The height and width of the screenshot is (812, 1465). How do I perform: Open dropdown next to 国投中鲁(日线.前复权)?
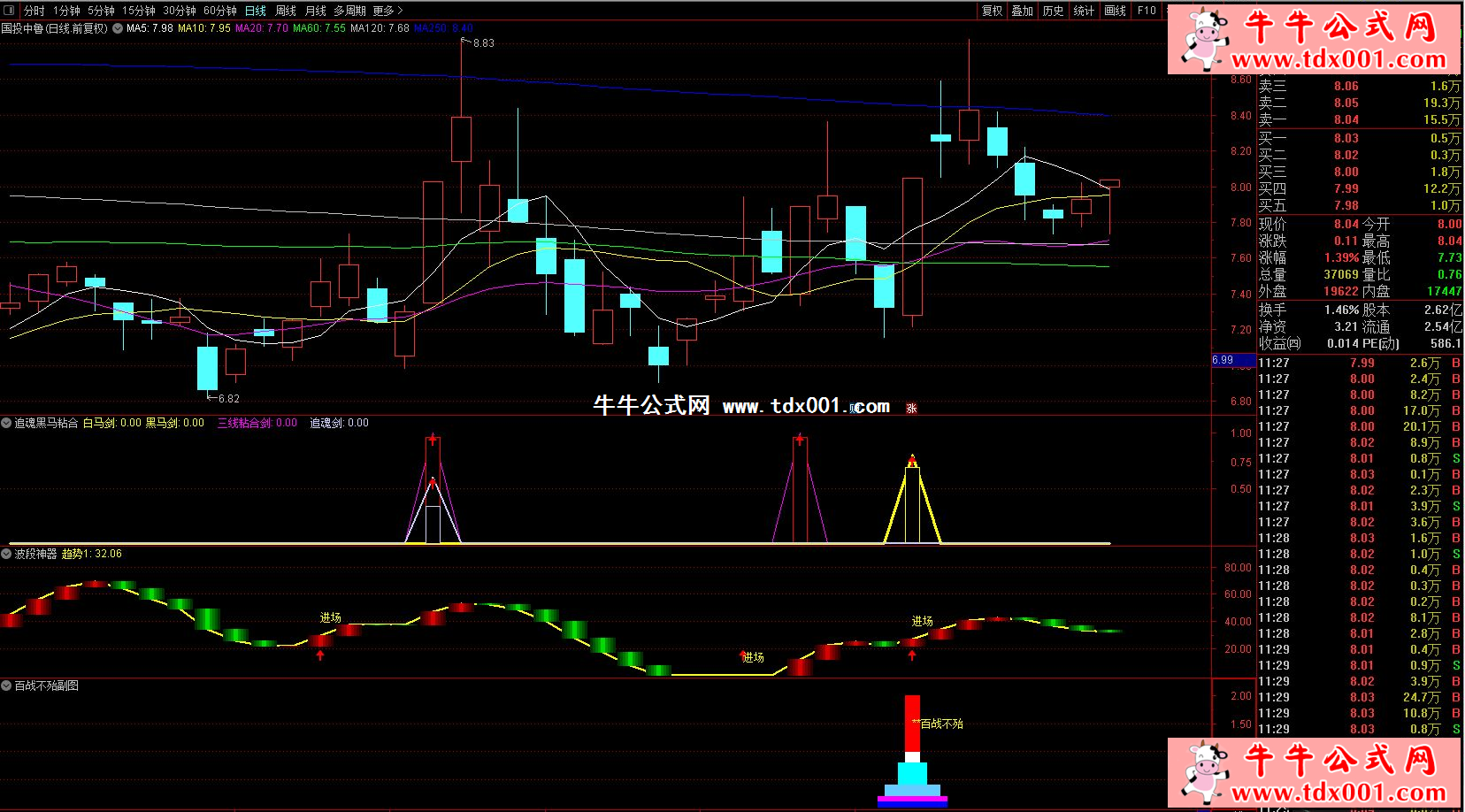(118, 28)
